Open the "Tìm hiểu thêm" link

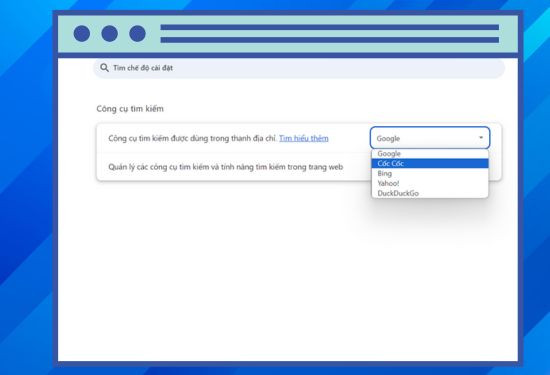click(304, 138)
